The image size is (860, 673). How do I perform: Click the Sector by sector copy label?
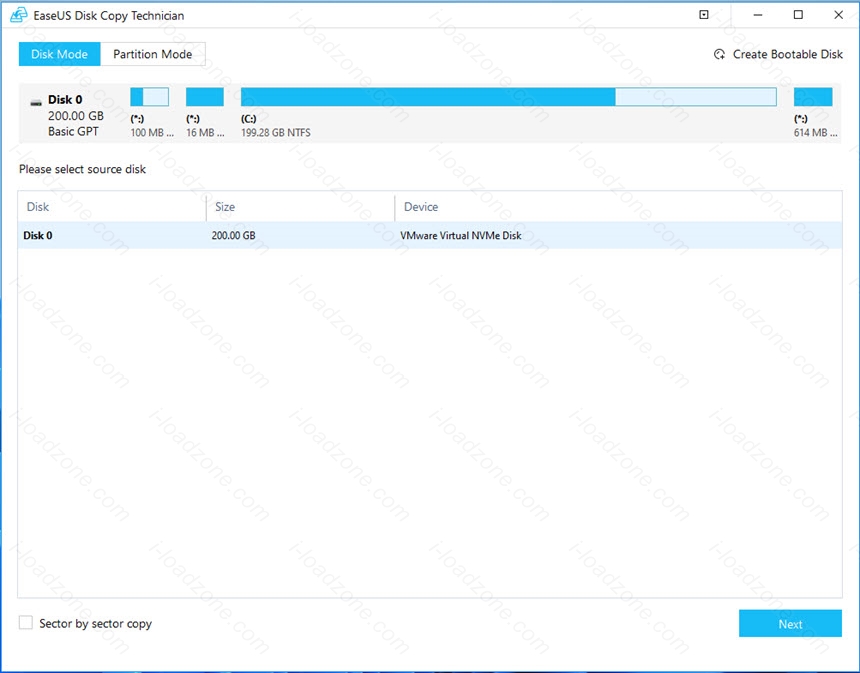point(95,624)
